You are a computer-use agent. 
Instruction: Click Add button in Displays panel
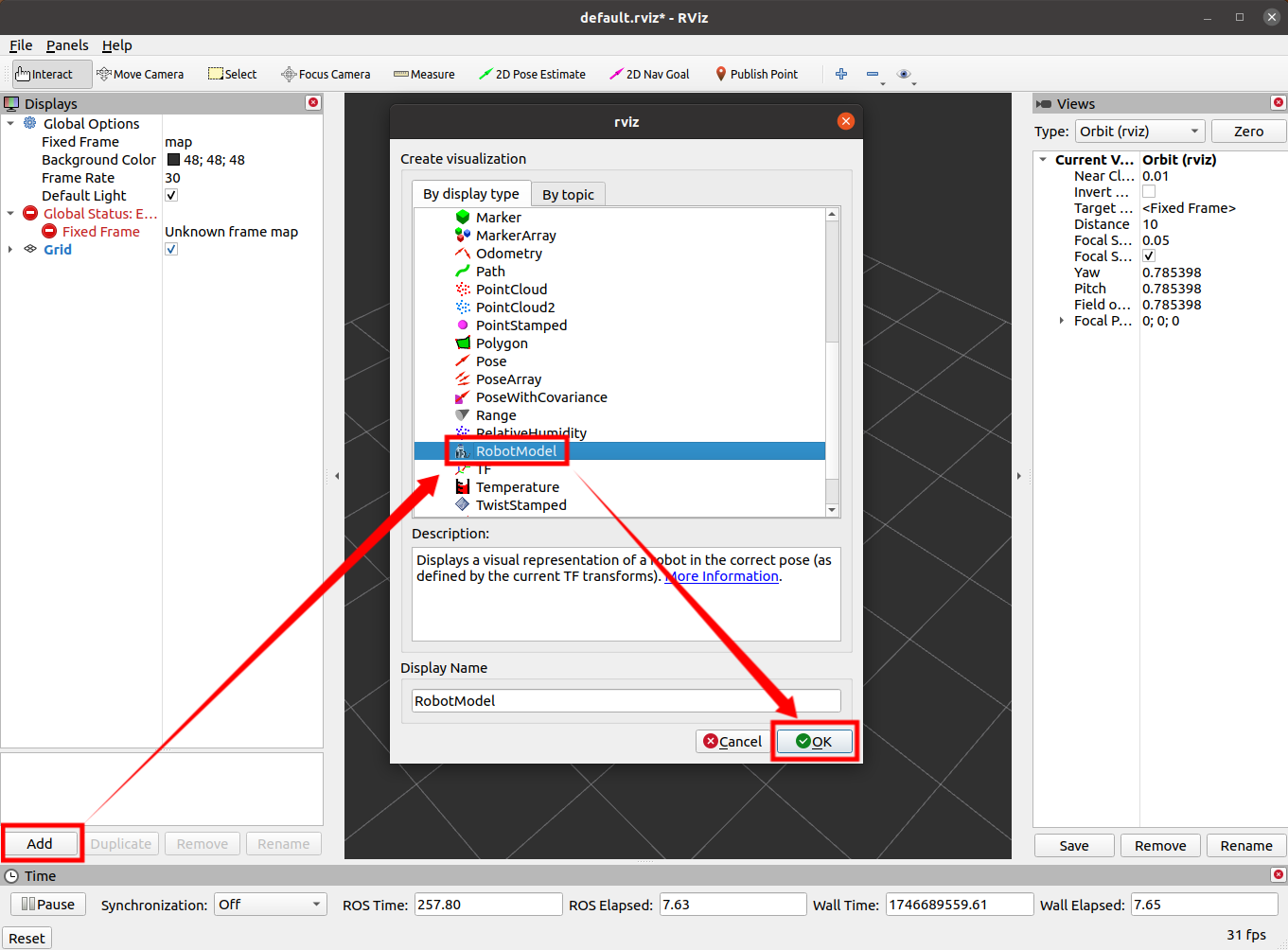[x=40, y=843]
